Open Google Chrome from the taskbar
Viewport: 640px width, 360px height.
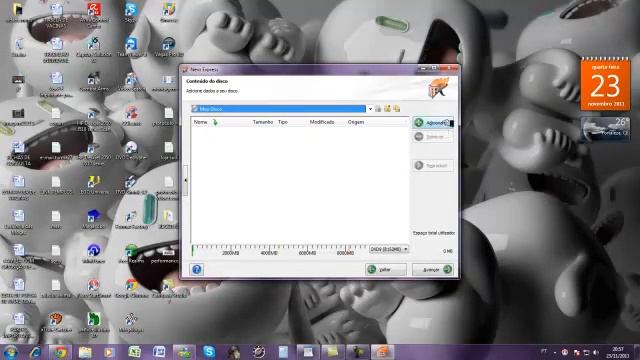[x=60, y=352]
